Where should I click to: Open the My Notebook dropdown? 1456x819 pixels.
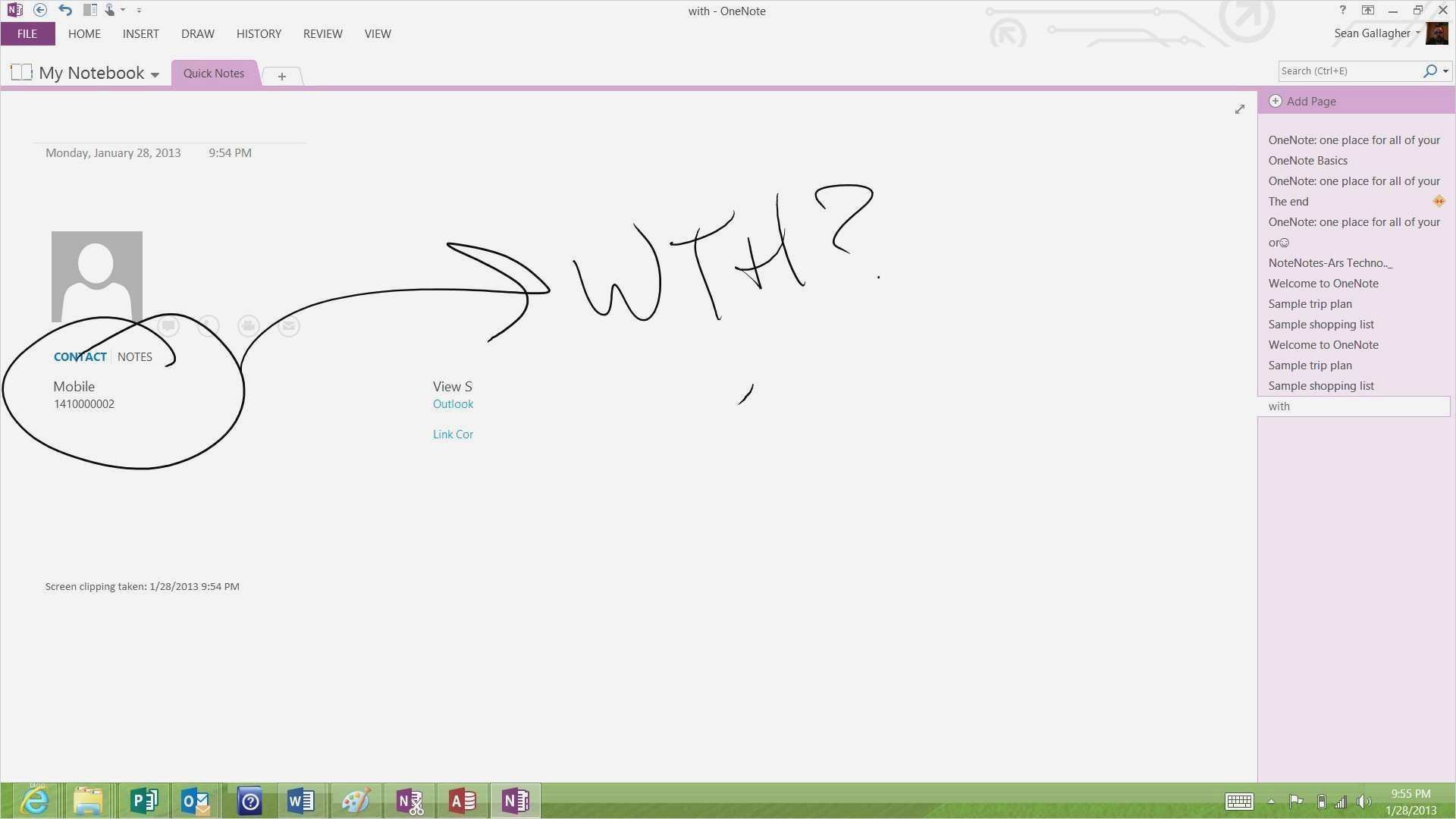point(156,73)
